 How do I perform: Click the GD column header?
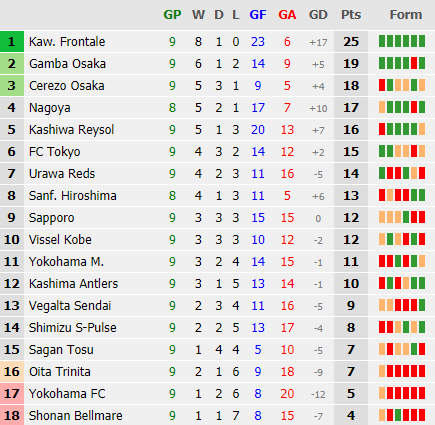[318, 15]
